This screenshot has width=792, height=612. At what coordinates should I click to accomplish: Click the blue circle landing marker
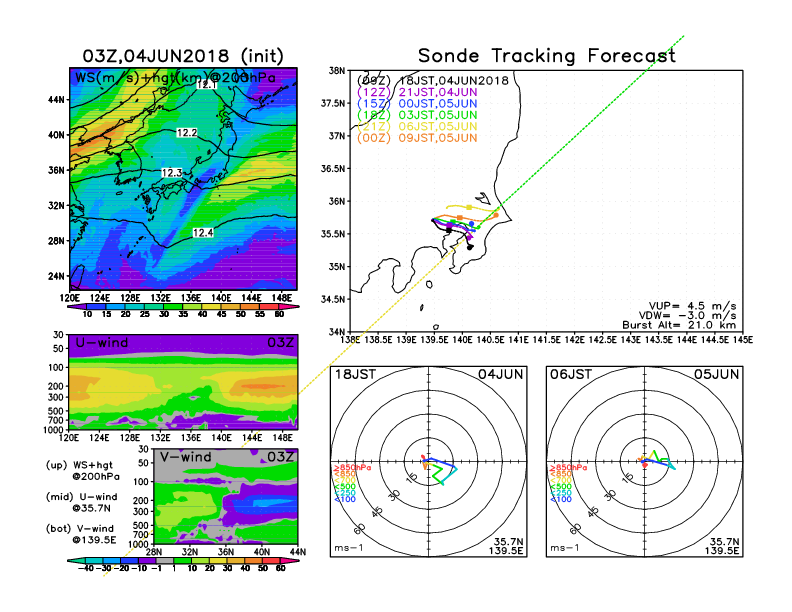tap(472, 224)
